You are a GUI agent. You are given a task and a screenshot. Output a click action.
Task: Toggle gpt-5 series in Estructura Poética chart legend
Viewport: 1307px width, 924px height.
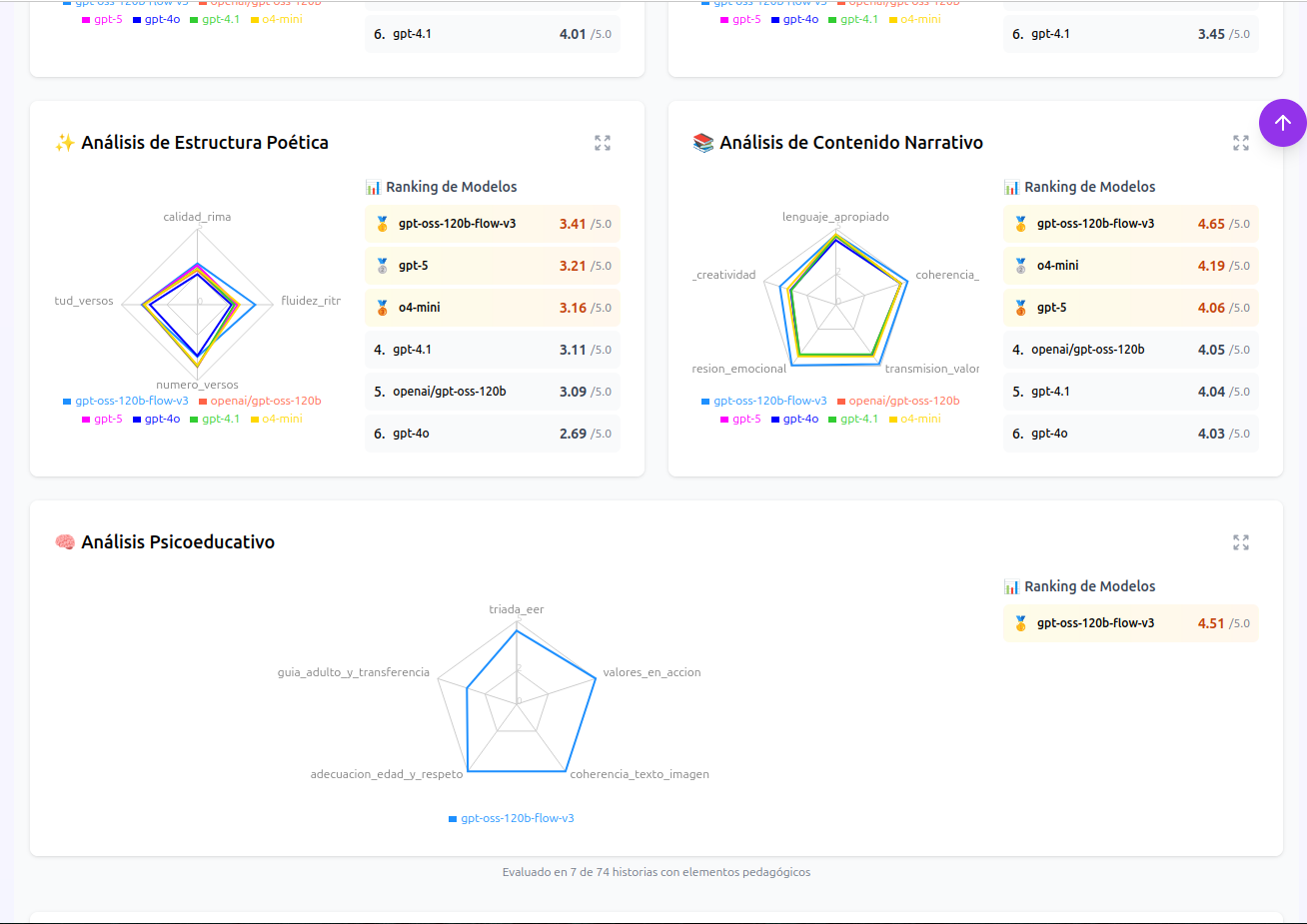tap(102, 419)
